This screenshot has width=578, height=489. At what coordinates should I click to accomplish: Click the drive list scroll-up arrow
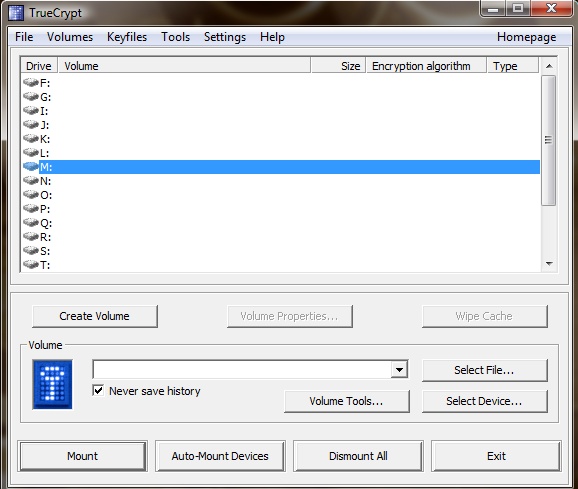(x=549, y=66)
